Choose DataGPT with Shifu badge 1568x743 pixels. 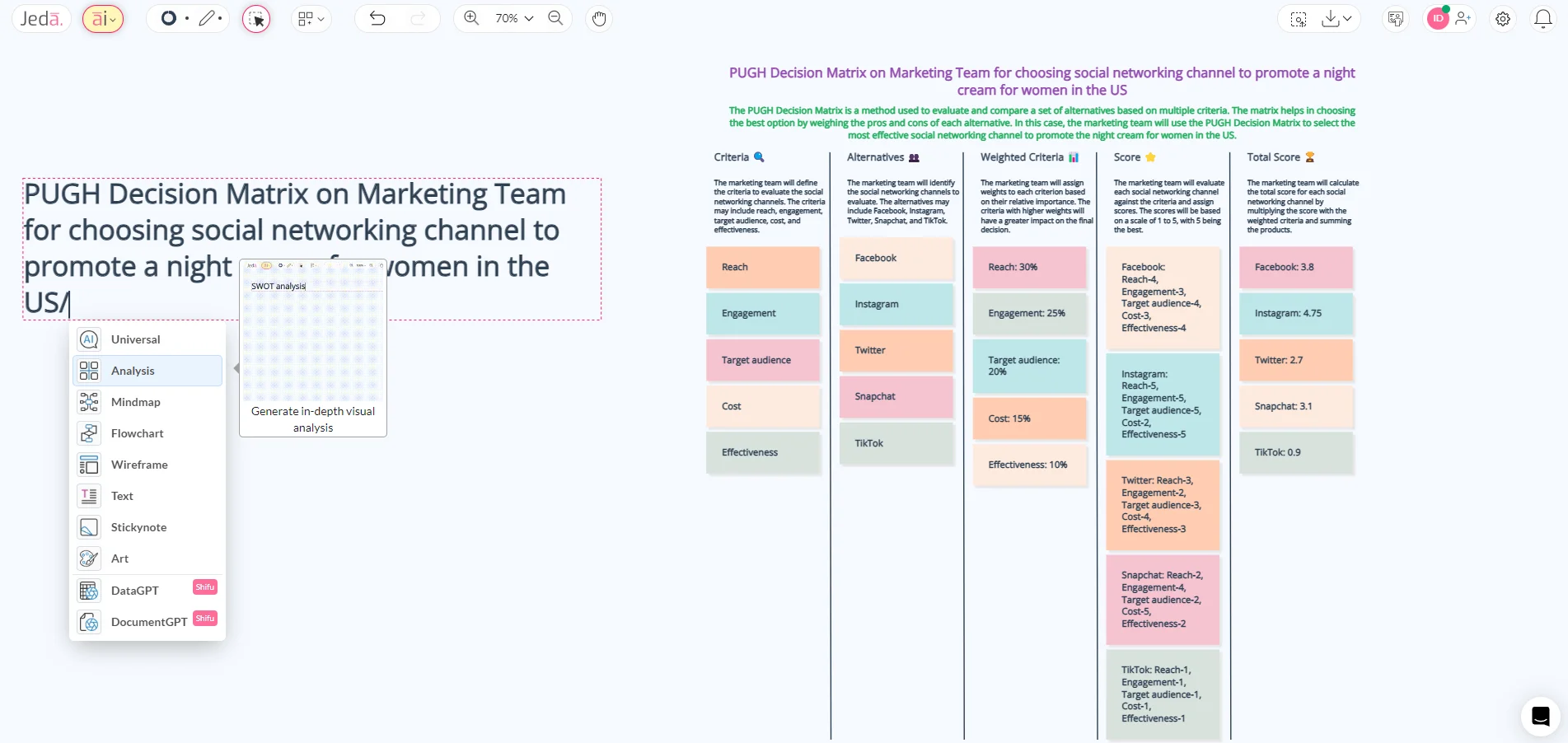tap(135, 591)
